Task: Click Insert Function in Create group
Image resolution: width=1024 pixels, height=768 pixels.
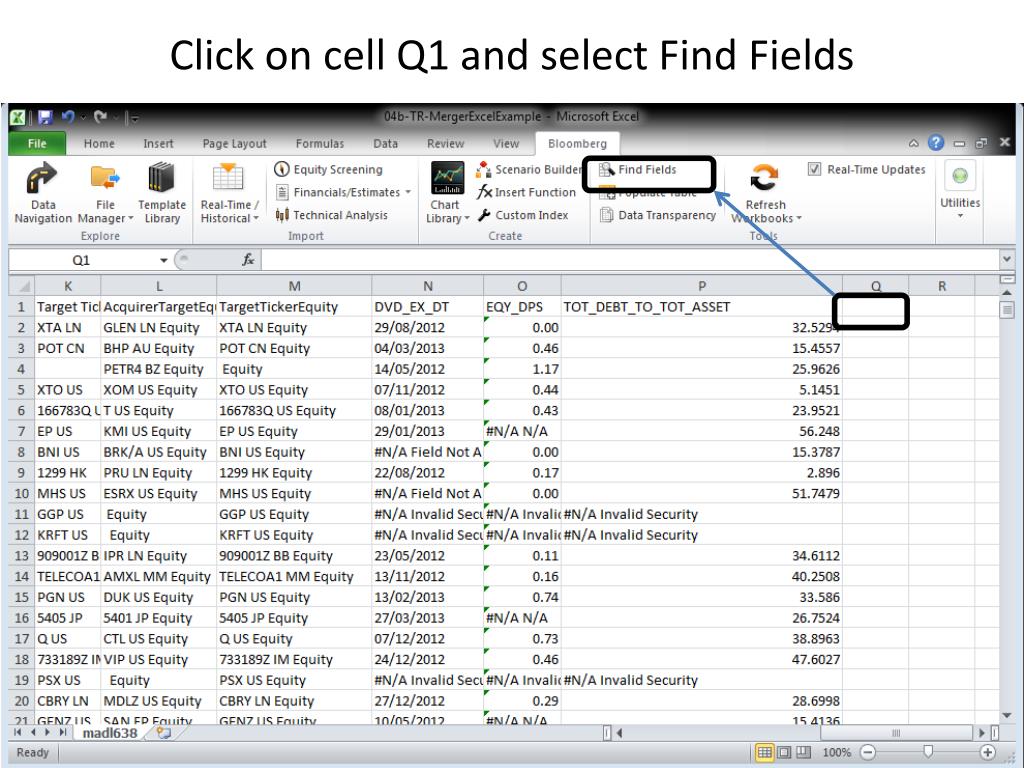Action: pos(526,192)
